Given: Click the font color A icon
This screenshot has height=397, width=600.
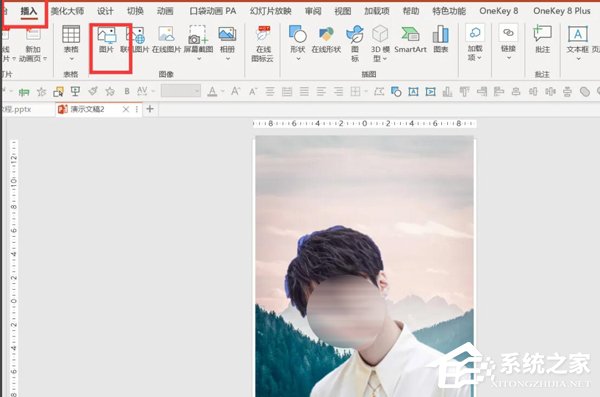Looking at the screenshot, I should coord(212,91).
